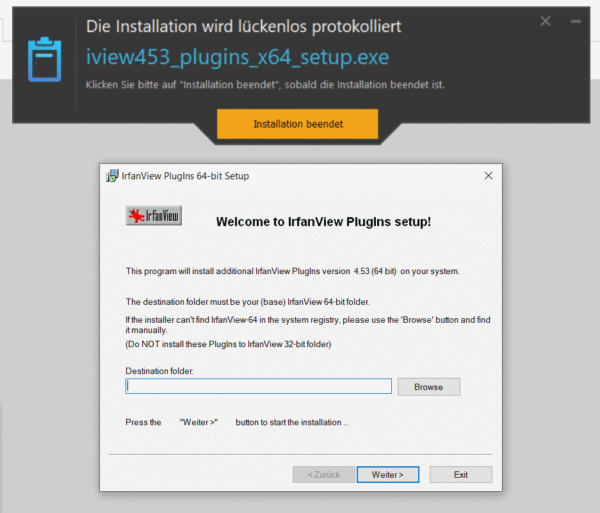Click the Die Installation wird lückenlos protokolliert heading

click(x=244, y=27)
